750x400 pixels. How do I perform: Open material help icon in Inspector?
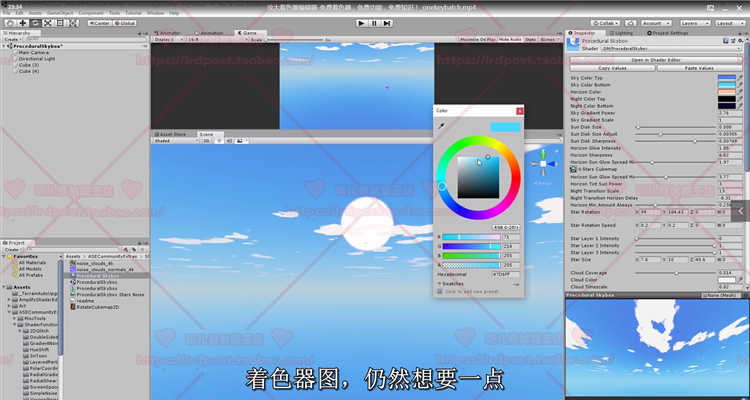click(726, 42)
